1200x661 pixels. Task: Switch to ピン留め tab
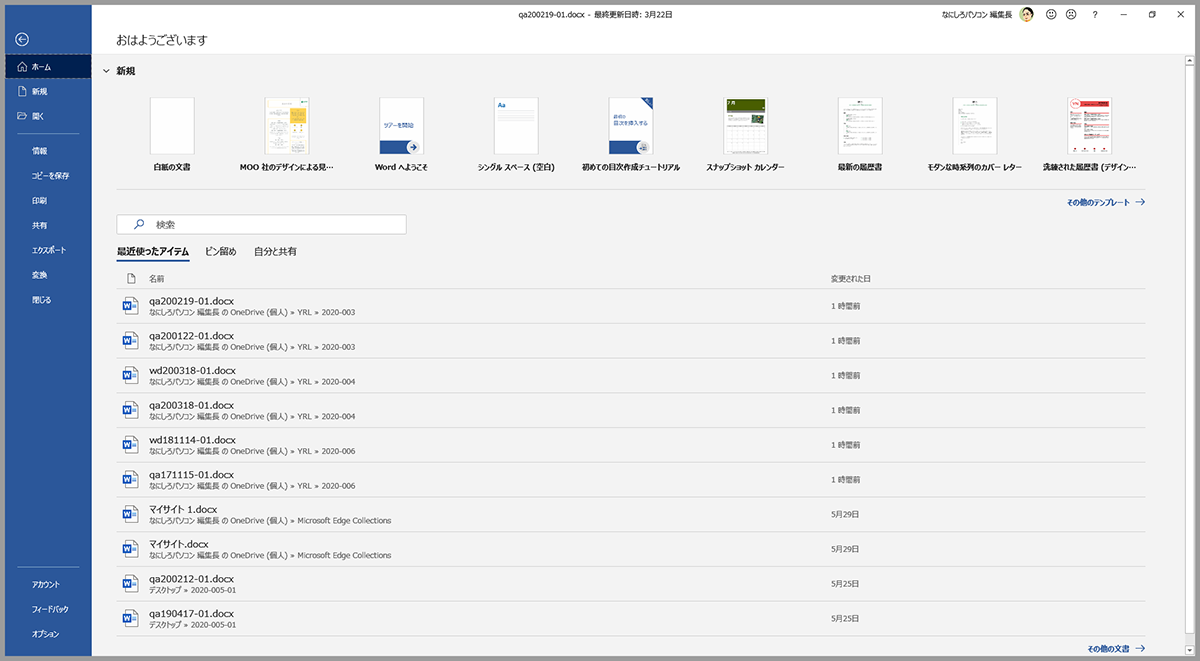point(221,252)
